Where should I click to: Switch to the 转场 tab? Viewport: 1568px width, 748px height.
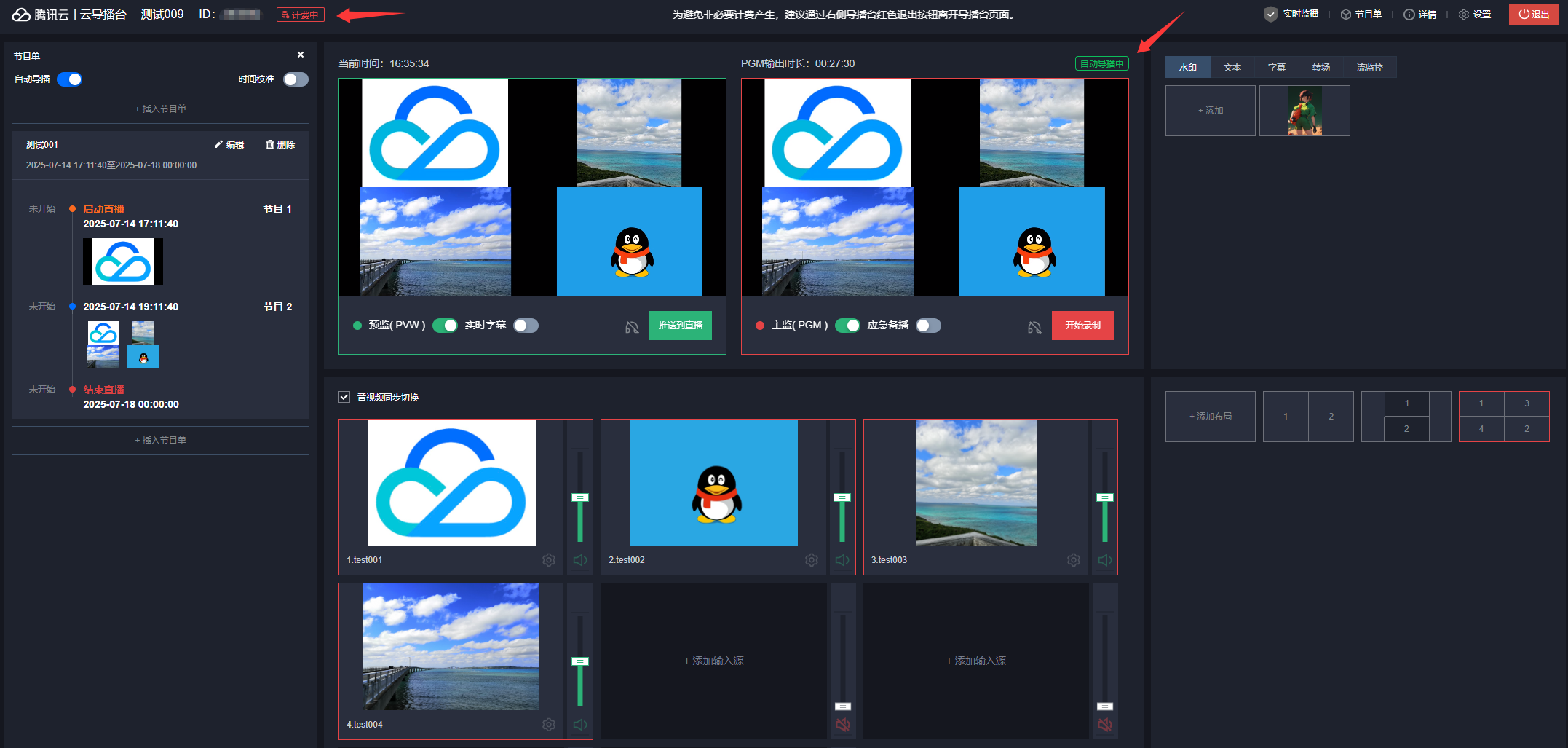pos(1321,67)
